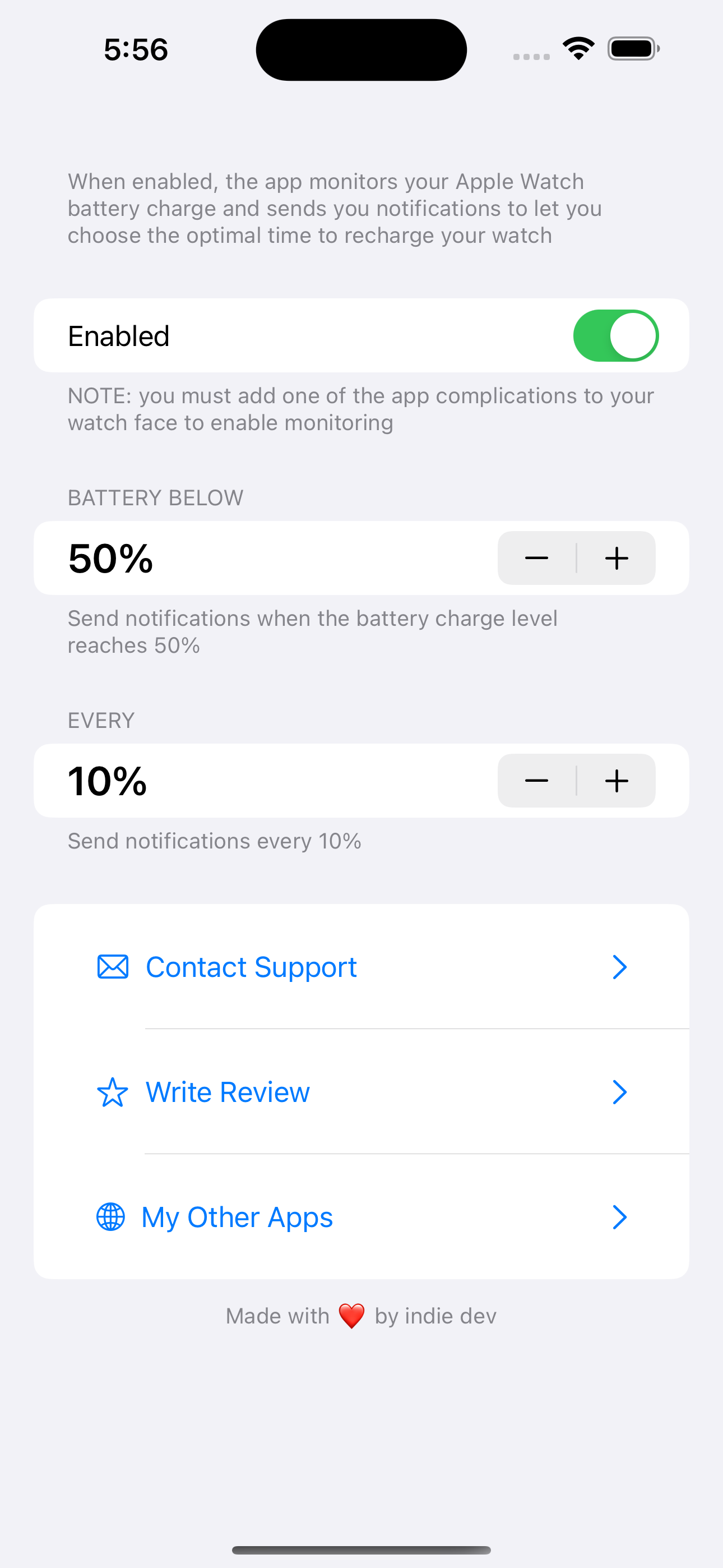Tap the battery icon in status bar
723x1568 pixels.
tap(633, 49)
